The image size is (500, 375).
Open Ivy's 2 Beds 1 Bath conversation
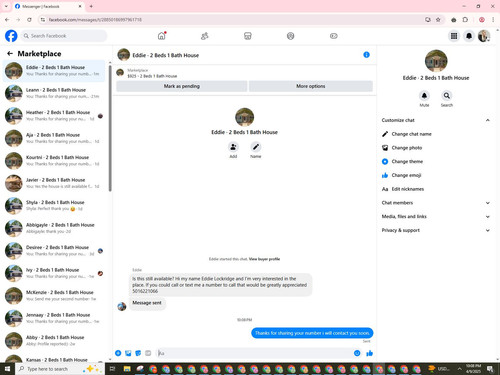pos(53,273)
